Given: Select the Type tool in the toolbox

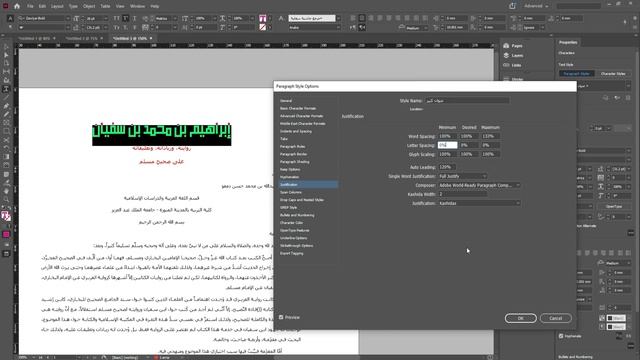Looking at the screenshot, I should (x=6, y=89).
